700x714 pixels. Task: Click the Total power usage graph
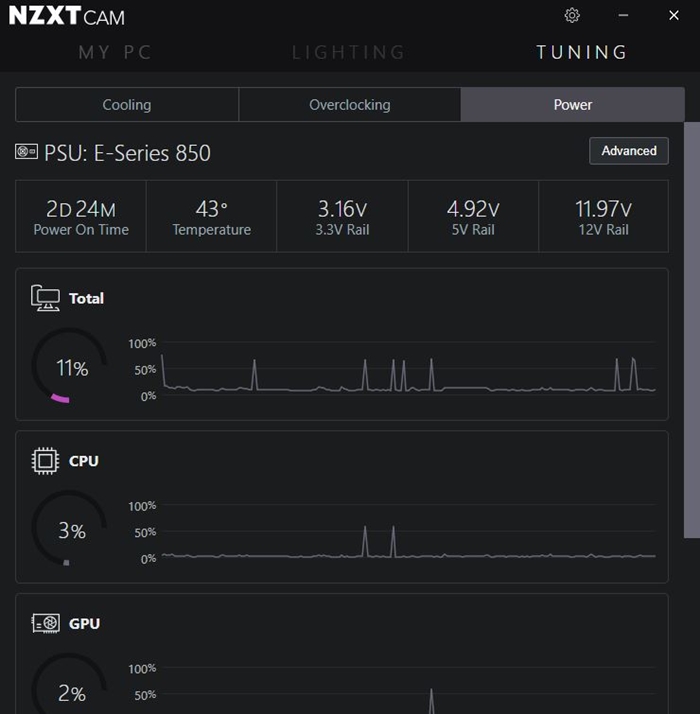[x=409, y=370]
